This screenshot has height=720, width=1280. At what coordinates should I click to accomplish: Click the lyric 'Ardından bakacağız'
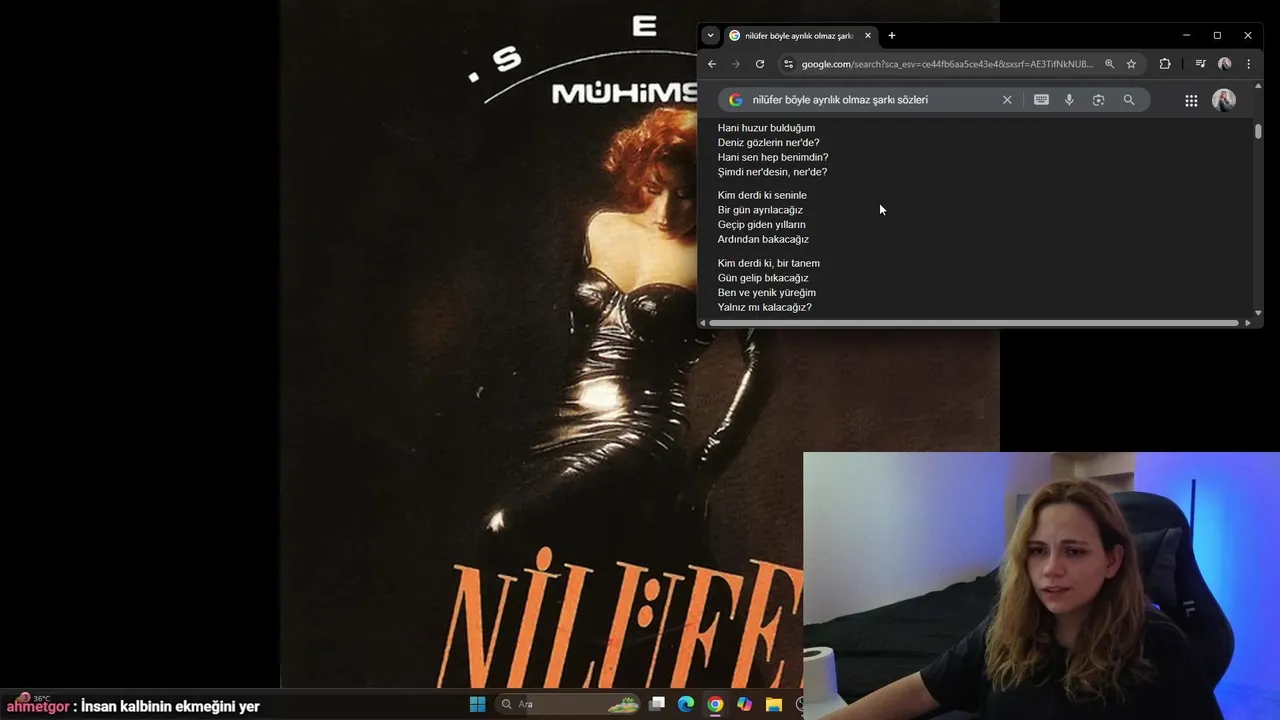click(763, 240)
